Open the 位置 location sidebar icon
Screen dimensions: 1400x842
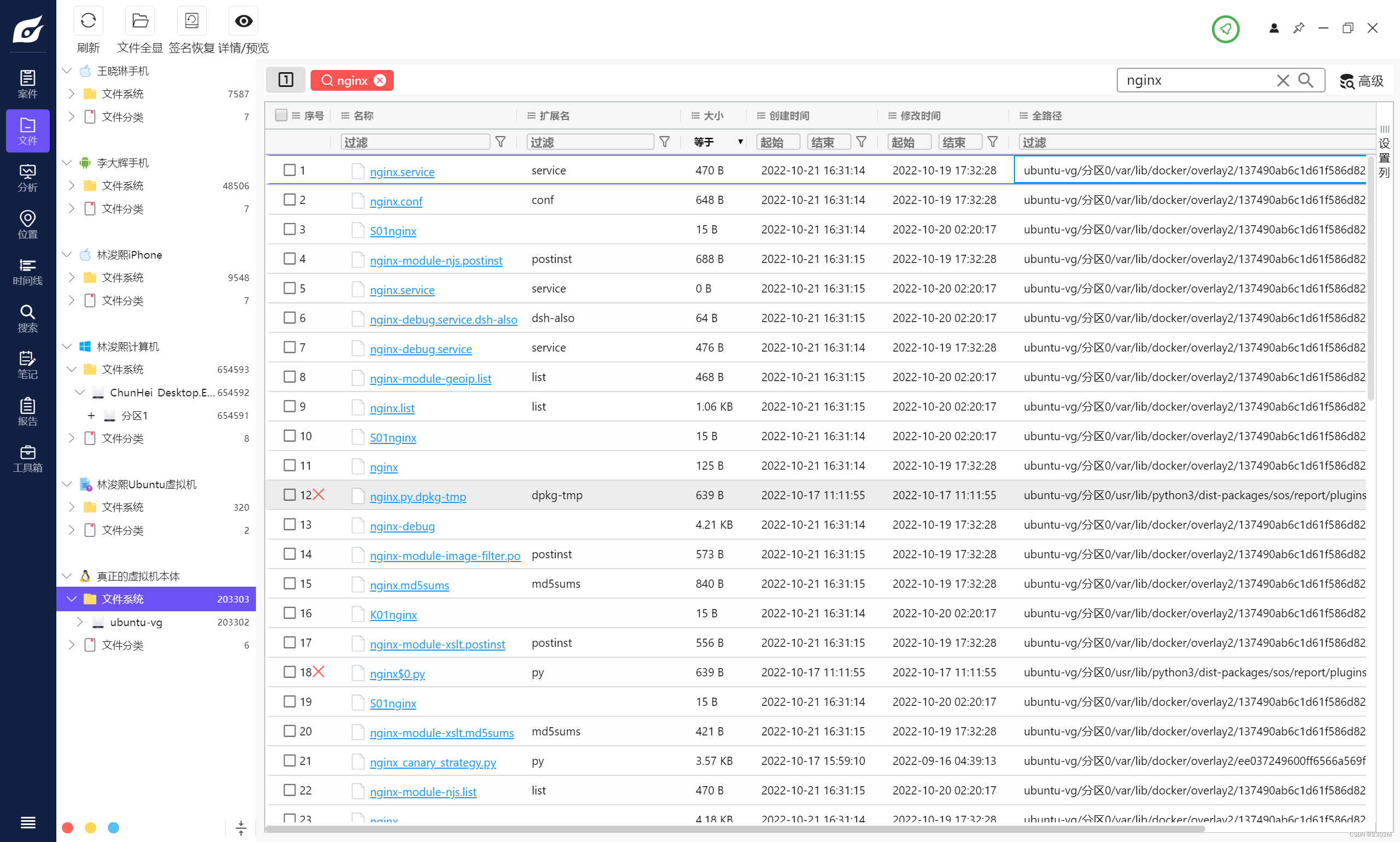[27, 224]
